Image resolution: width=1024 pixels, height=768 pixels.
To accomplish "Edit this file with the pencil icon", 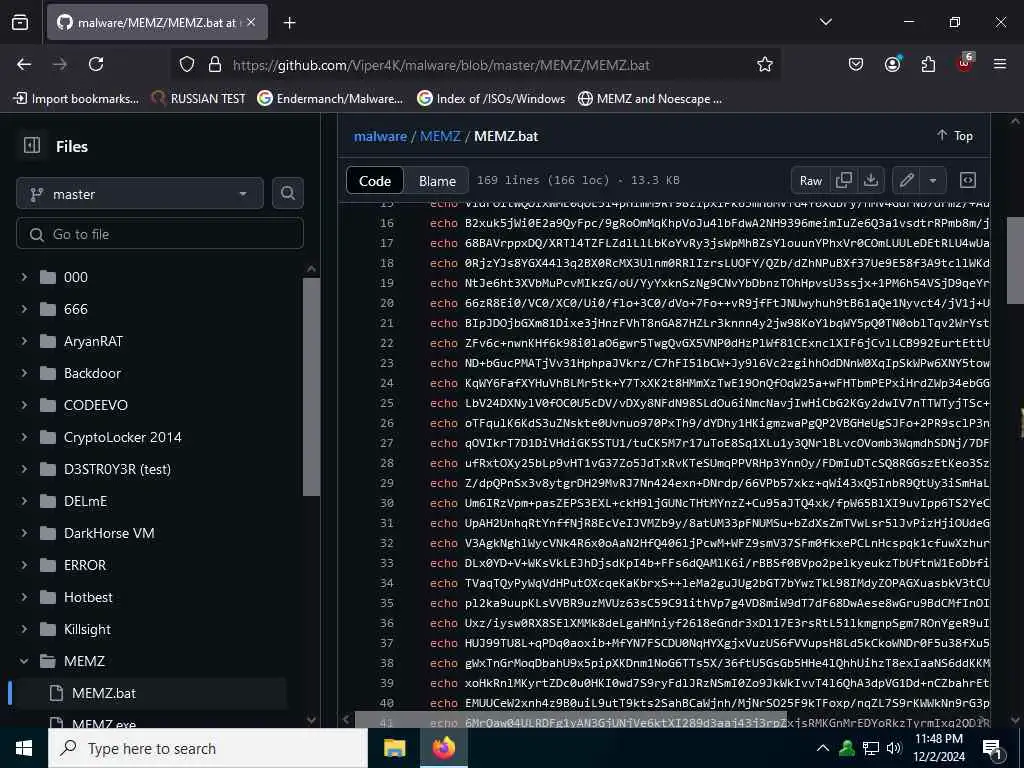I will click(906, 180).
